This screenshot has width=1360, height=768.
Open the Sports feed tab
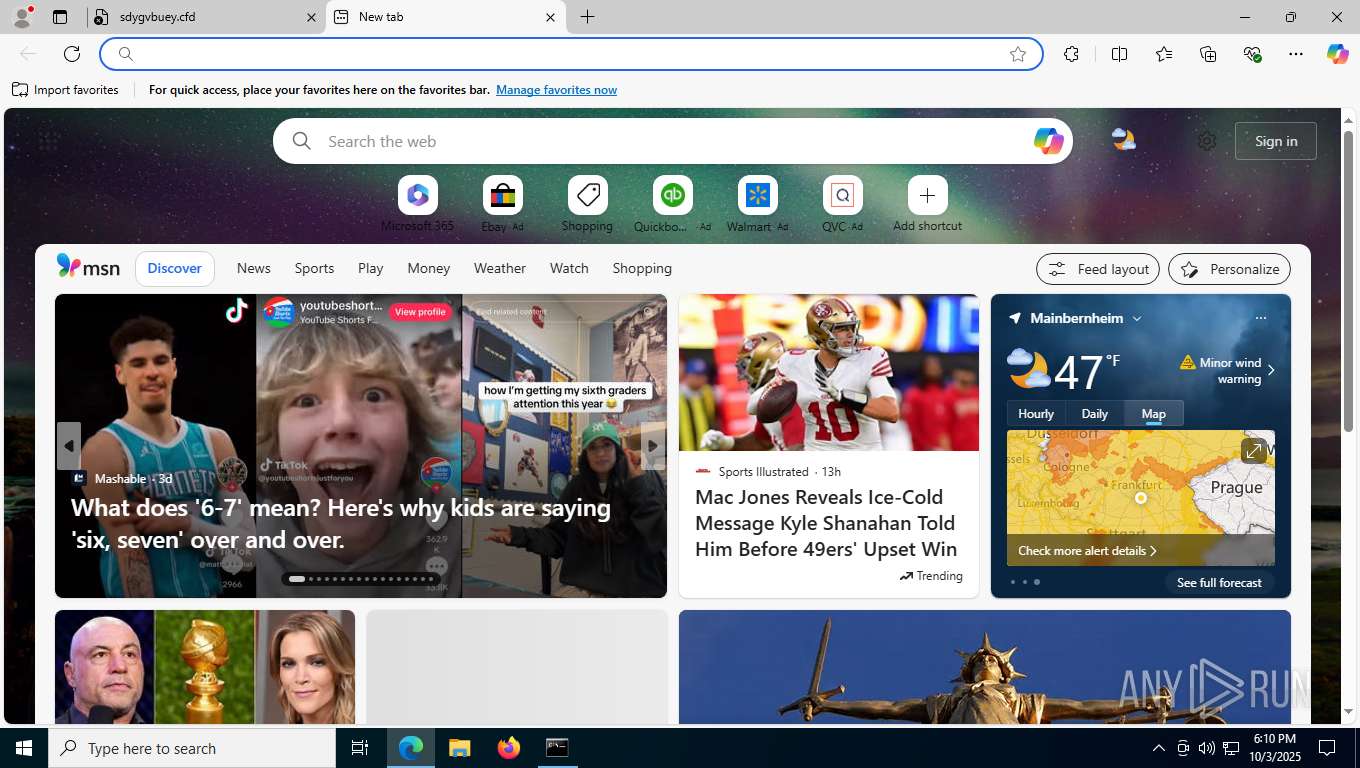[314, 268]
